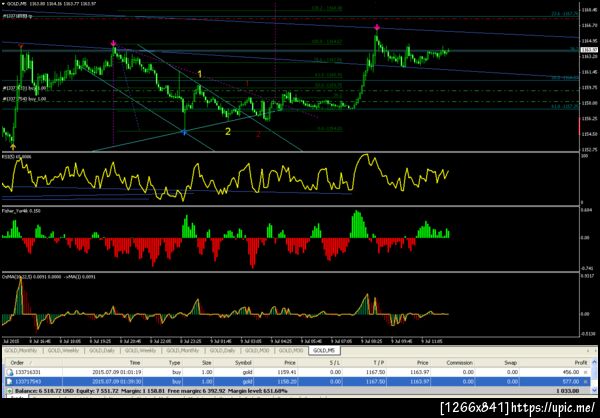Image resolution: width=600 pixels, height=418 pixels.
Task: Select the blue arrow marker at the chart low
Action: pyautogui.click(x=184, y=132)
